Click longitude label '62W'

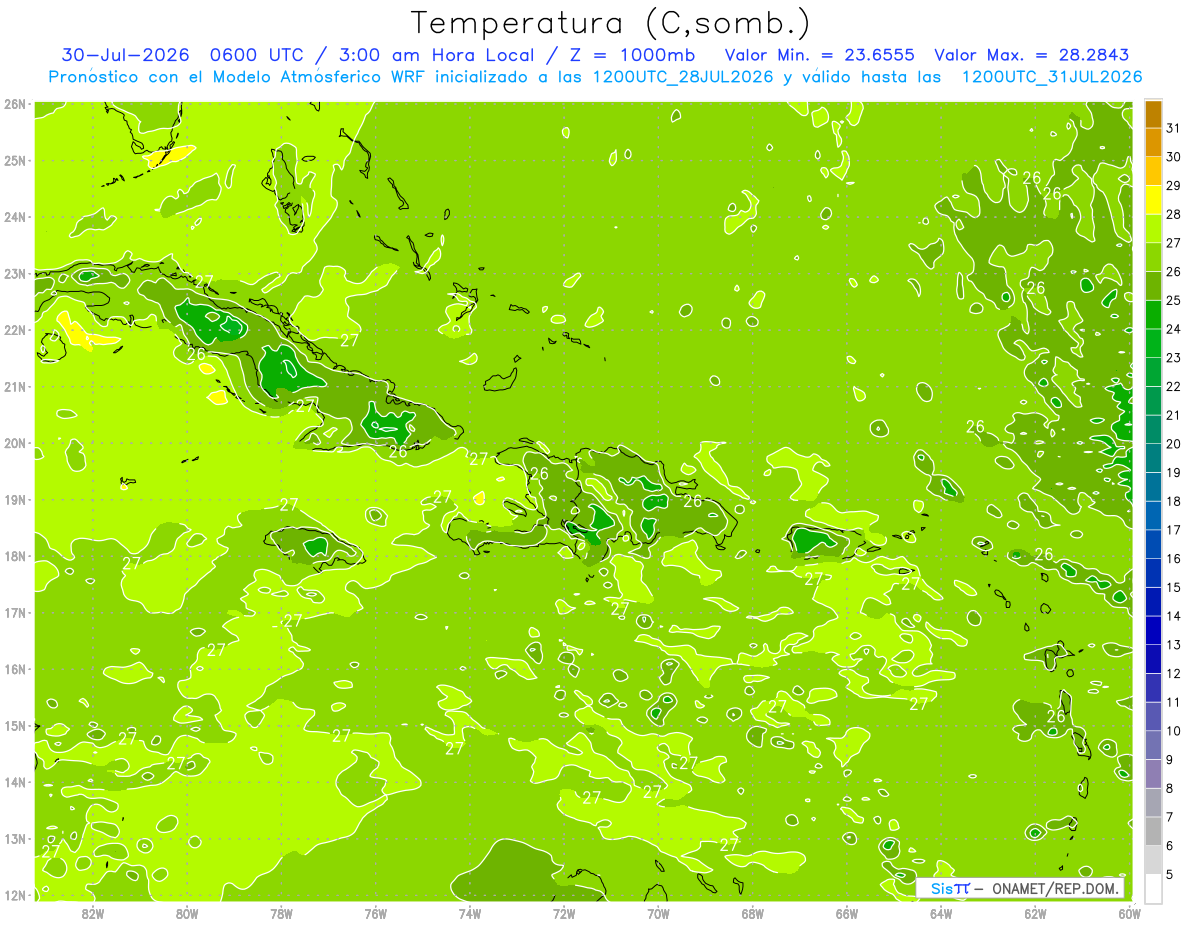pyautogui.click(x=1035, y=913)
